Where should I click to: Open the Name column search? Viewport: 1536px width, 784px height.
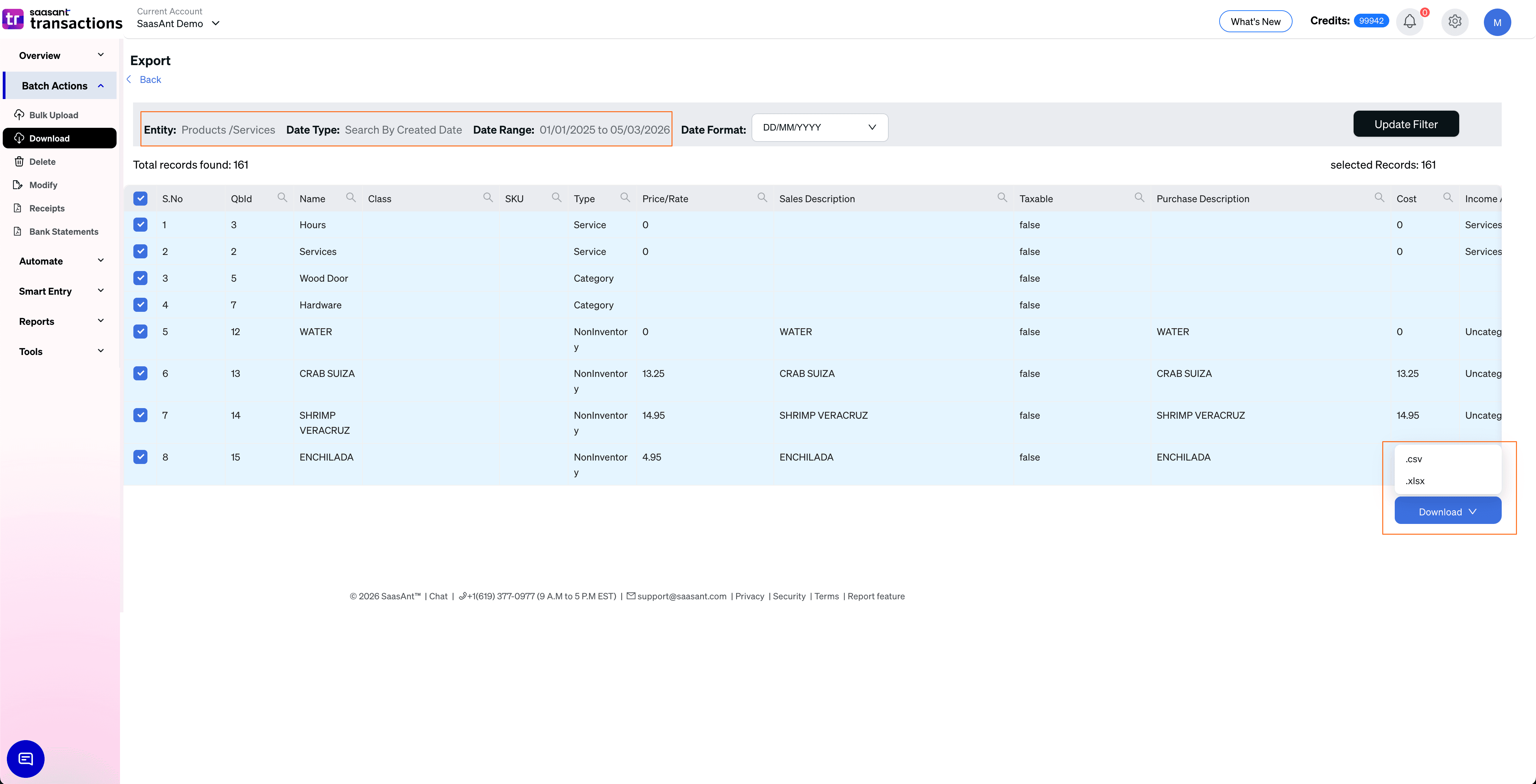(351, 197)
